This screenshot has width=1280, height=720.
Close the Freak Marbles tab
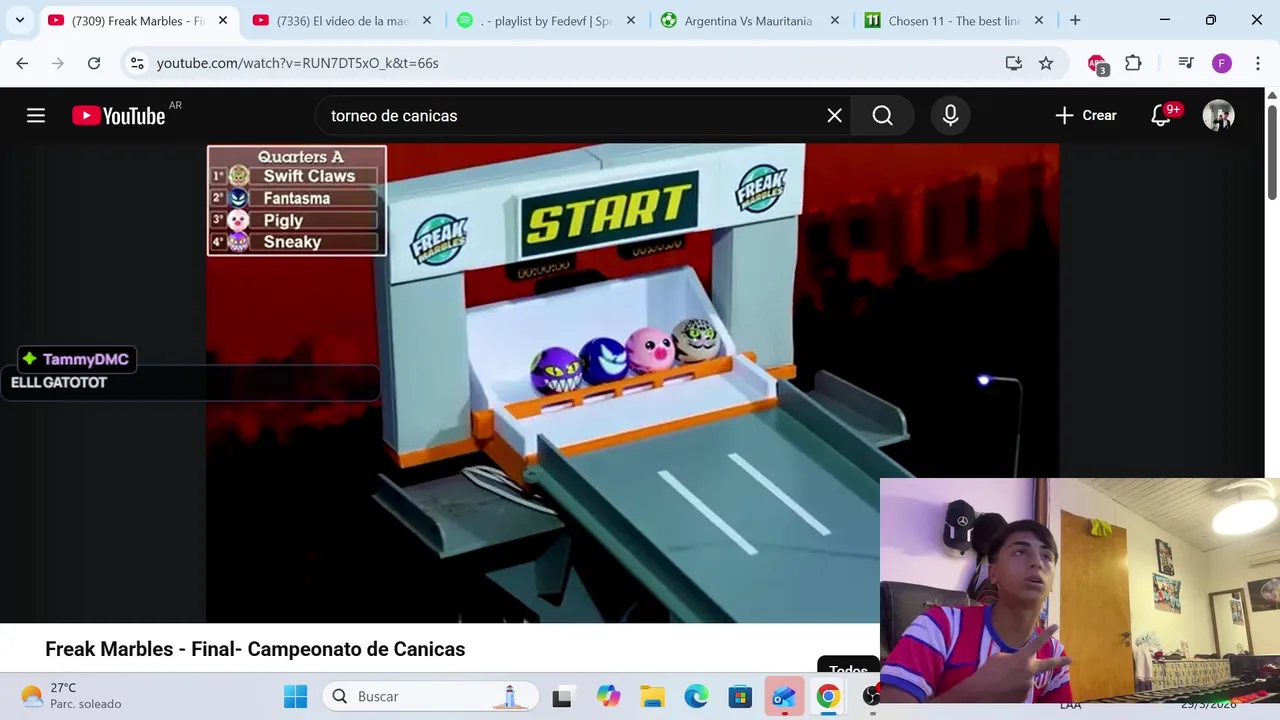pos(222,20)
